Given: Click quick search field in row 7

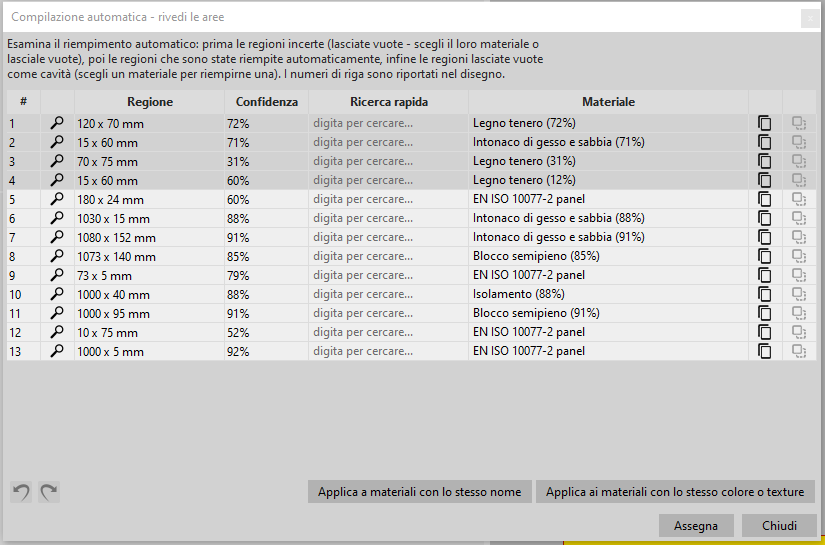Looking at the screenshot, I should click(388, 237).
